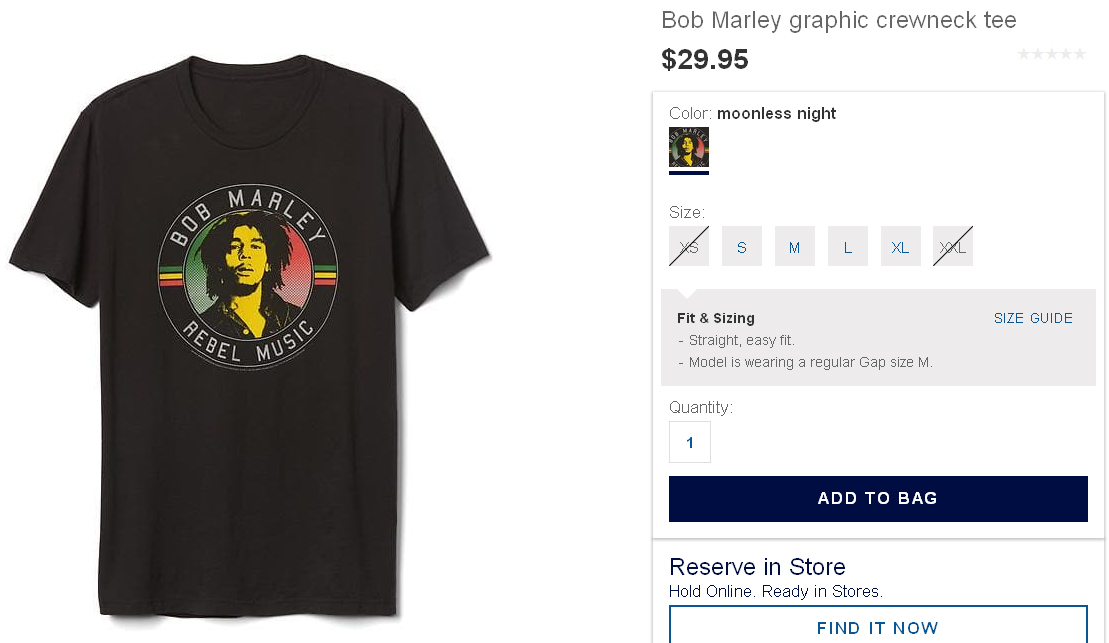Open the black t-shirt product image
The height and width of the screenshot is (643, 1109).
(x=250, y=335)
